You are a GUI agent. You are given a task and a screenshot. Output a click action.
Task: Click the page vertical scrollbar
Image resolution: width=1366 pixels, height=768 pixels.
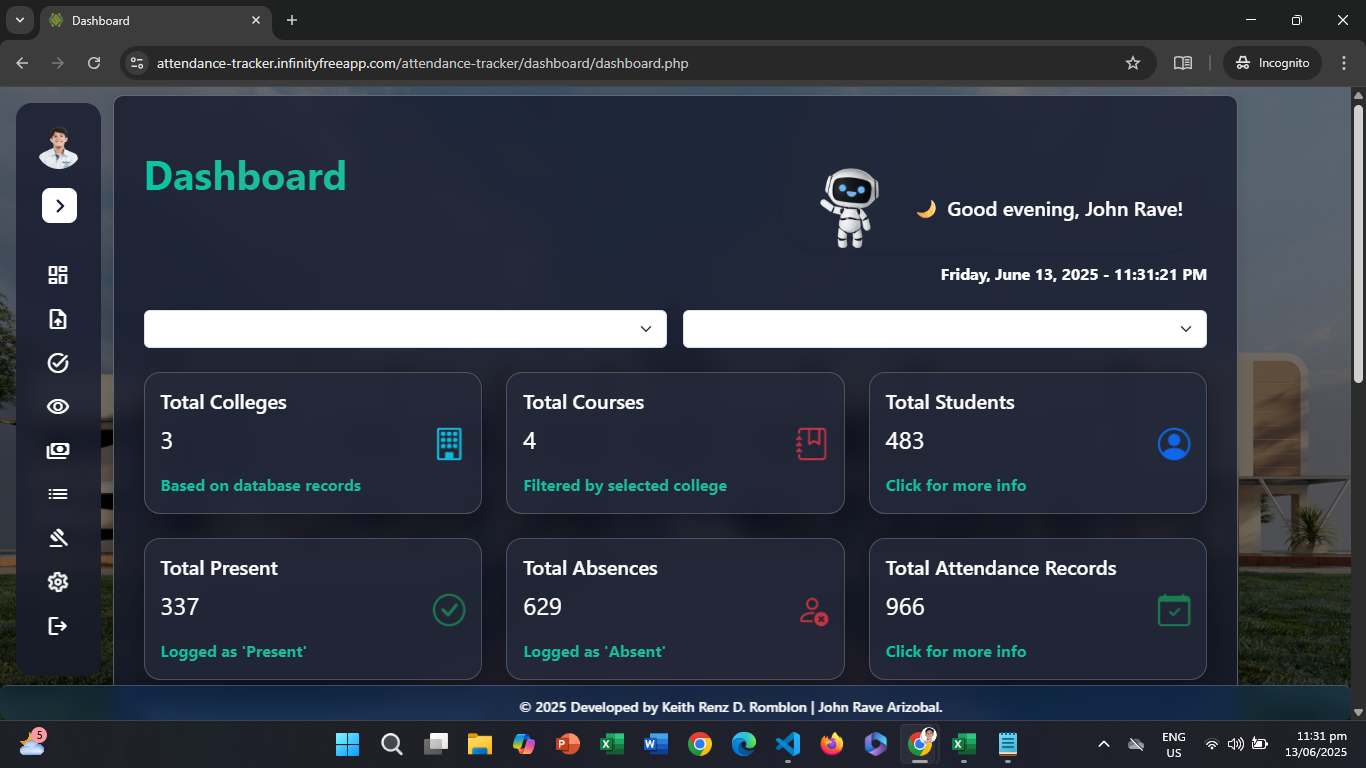click(x=1358, y=245)
